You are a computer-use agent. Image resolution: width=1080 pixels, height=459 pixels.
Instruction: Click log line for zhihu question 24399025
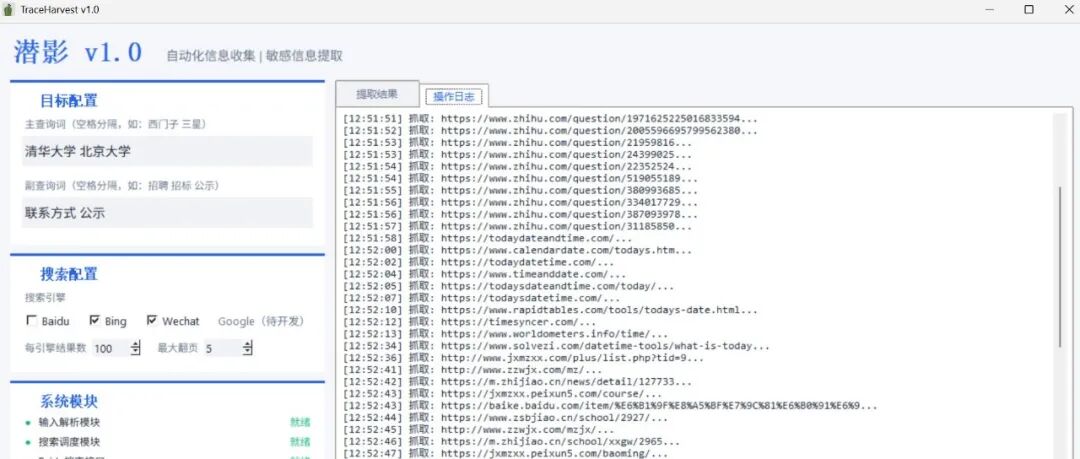click(x=517, y=154)
